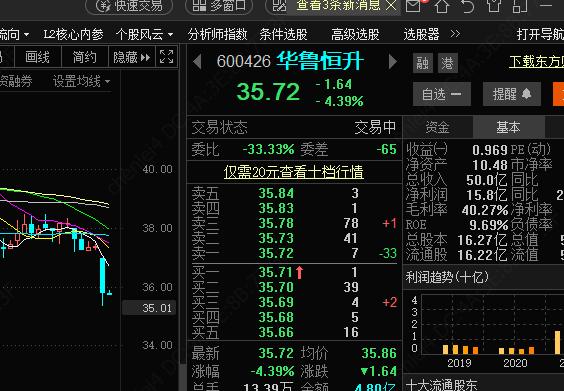Open the 高级选股 menu item
This screenshot has height=391, width=564.
coord(355,35)
